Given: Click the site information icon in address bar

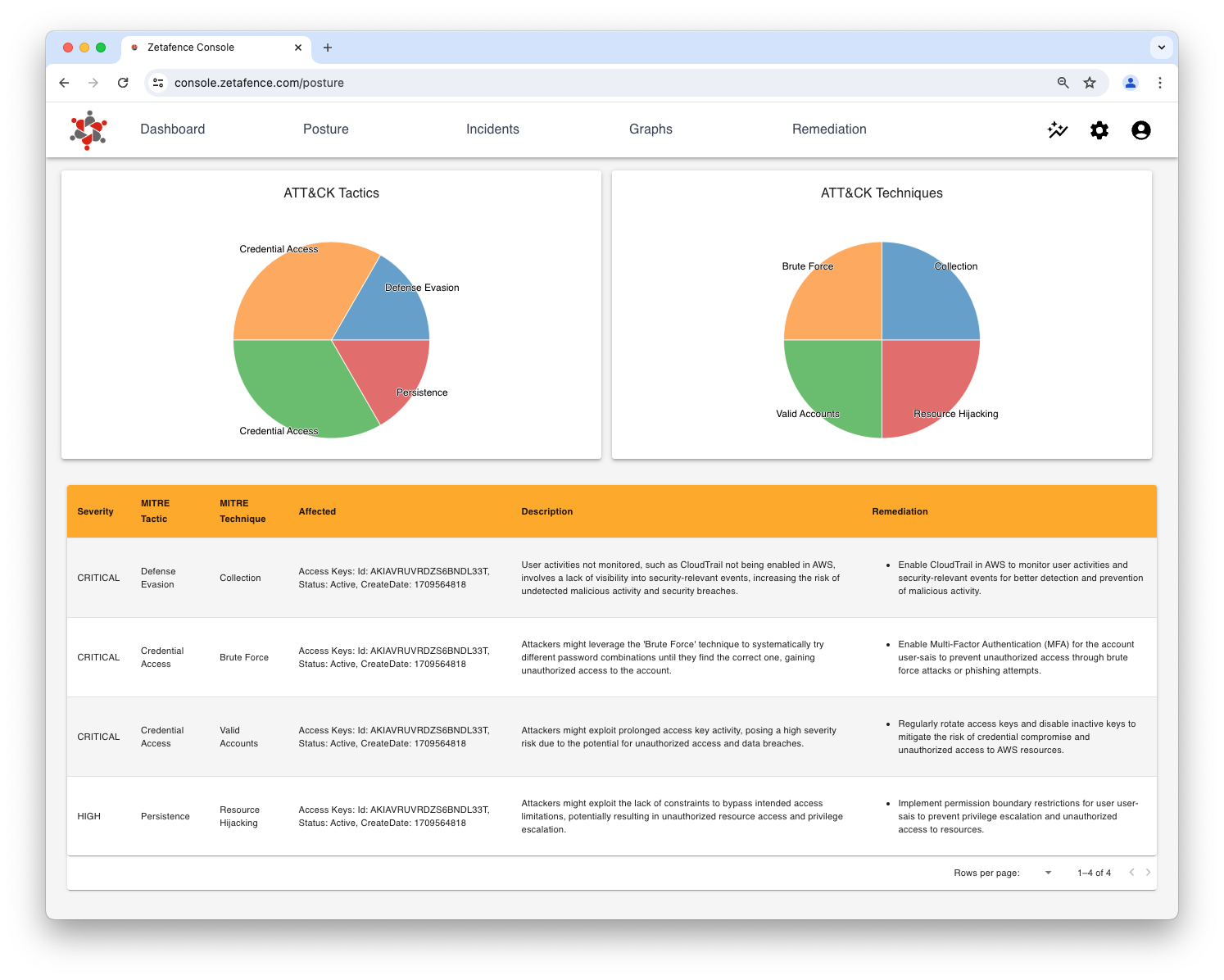Looking at the screenshot, I should pyautogui.click(x=159, y=83).
